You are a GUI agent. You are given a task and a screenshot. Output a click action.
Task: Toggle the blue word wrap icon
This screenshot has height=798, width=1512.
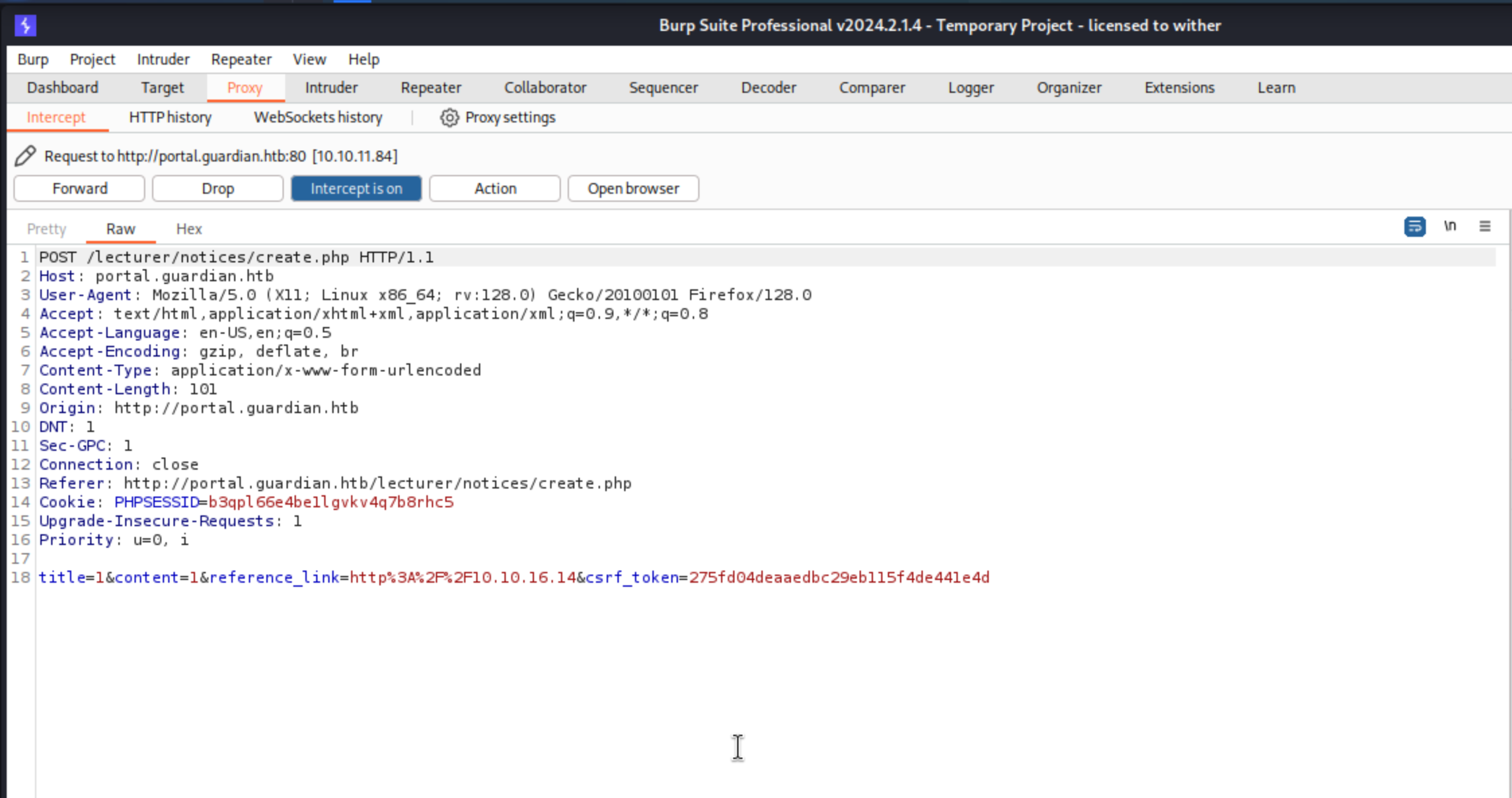point(1414,227)
